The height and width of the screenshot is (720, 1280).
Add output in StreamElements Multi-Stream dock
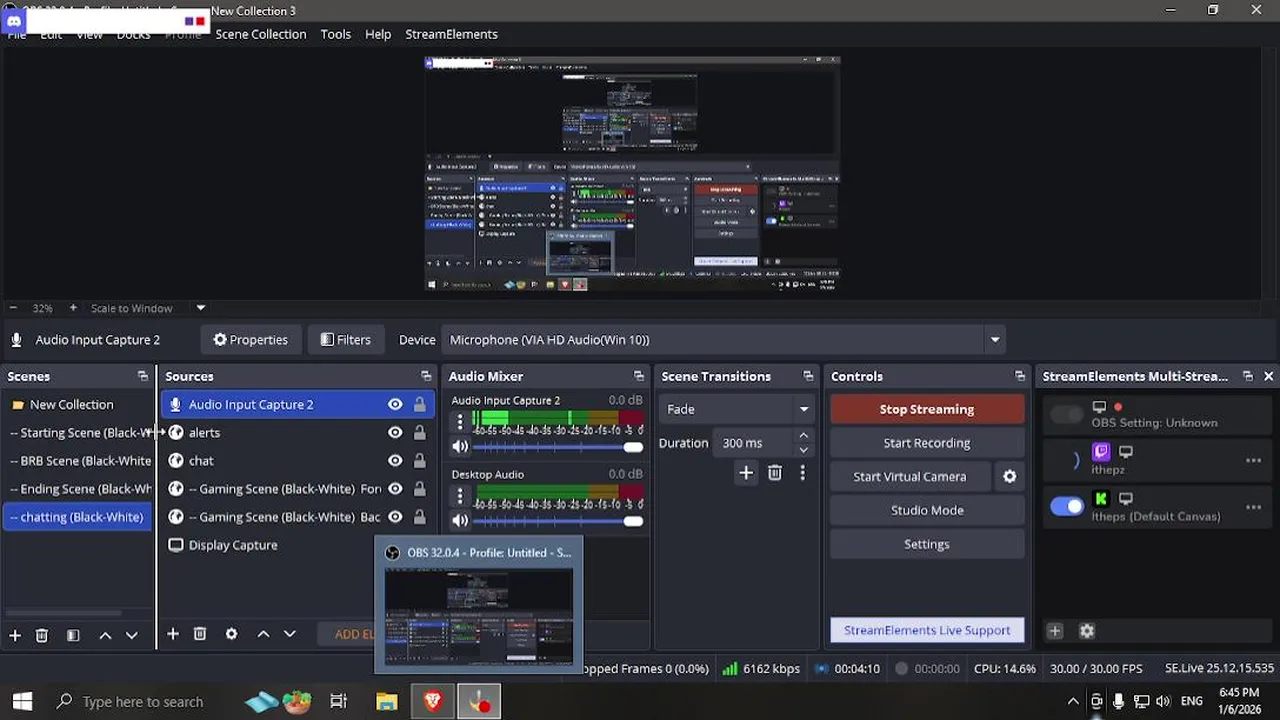(x=1054, y=631)
